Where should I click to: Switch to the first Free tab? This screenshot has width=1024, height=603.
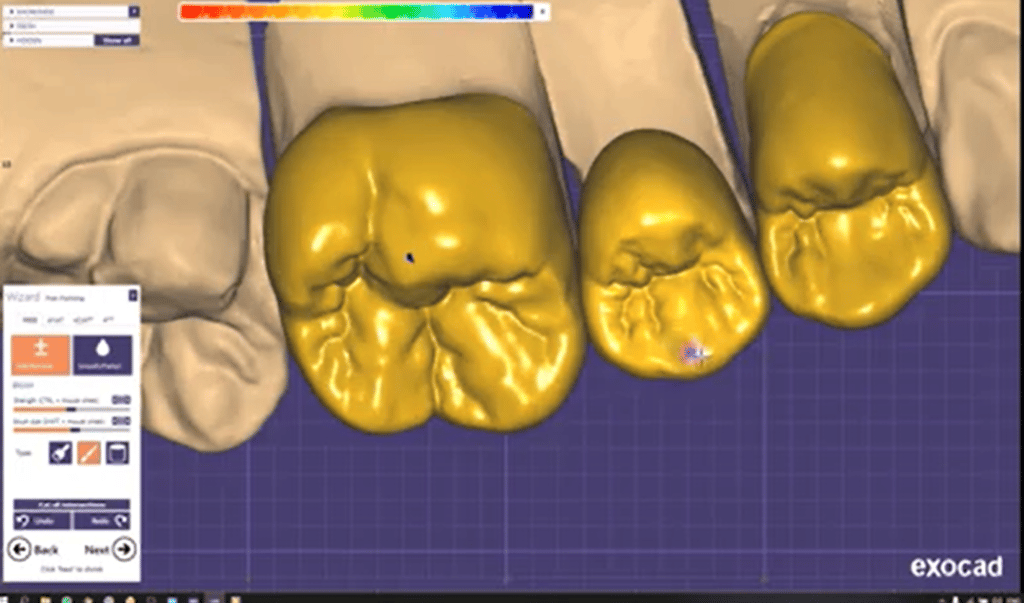point(29,319)
